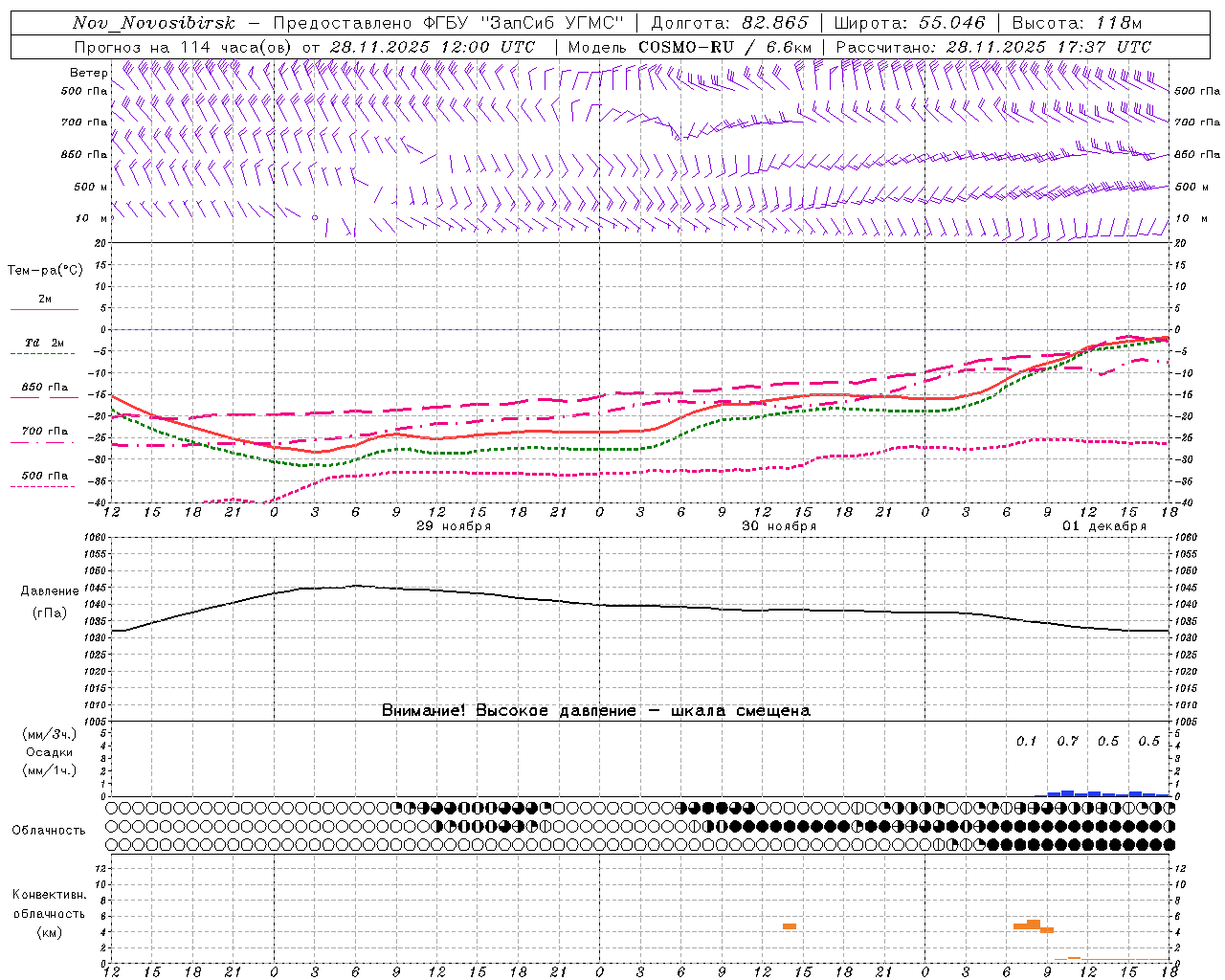1225x980 pixels.
Task: Click the Ветер wind panel label
Action: (x=89, y=73)
